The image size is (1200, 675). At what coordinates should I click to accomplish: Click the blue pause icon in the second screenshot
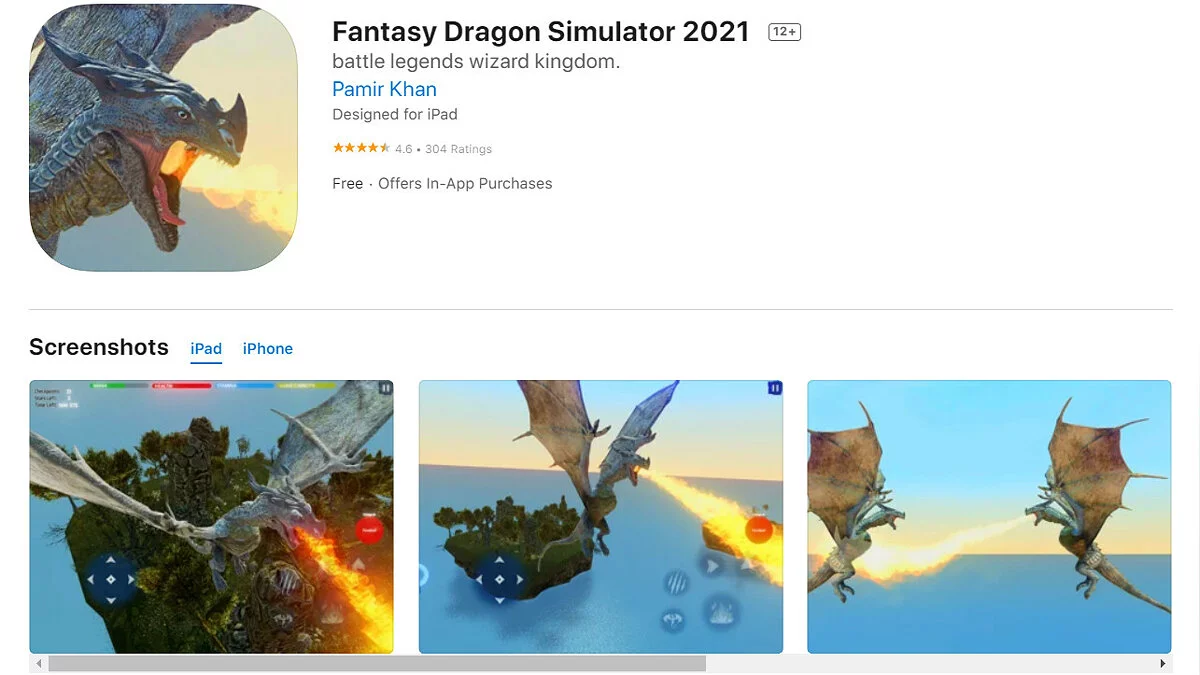[774, 388]
